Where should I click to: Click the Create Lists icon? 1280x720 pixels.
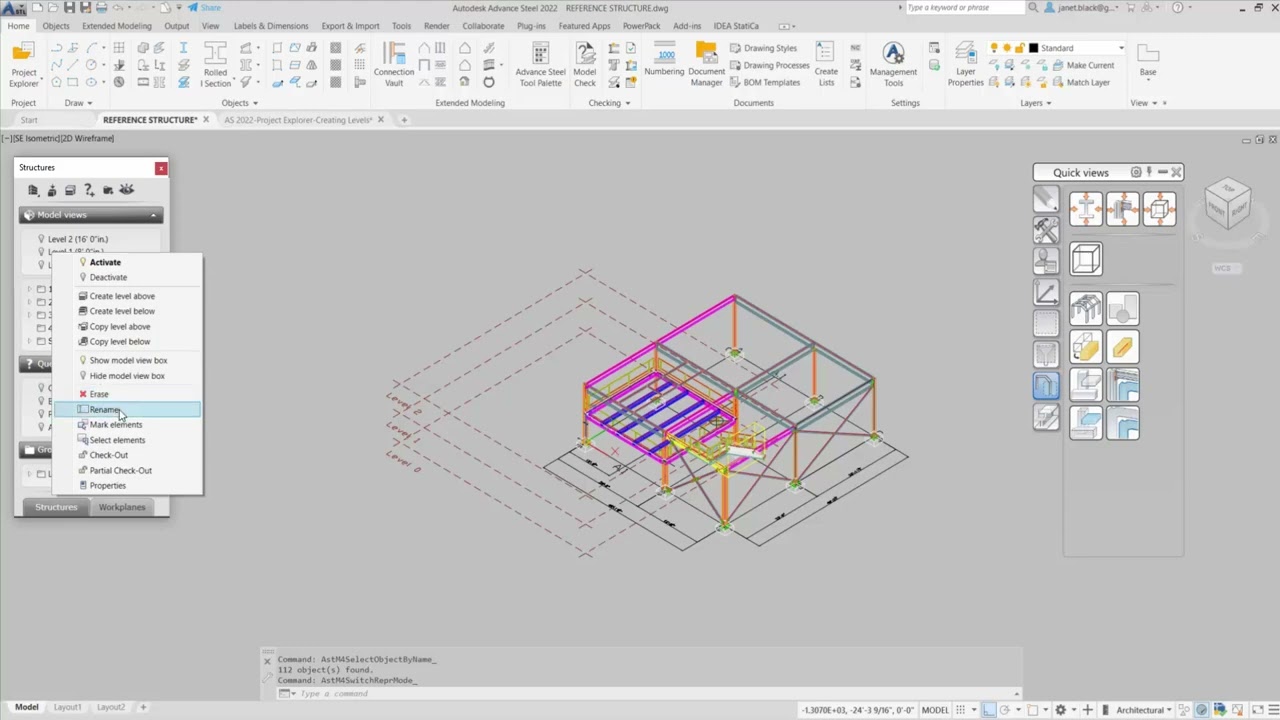[826, 65]
